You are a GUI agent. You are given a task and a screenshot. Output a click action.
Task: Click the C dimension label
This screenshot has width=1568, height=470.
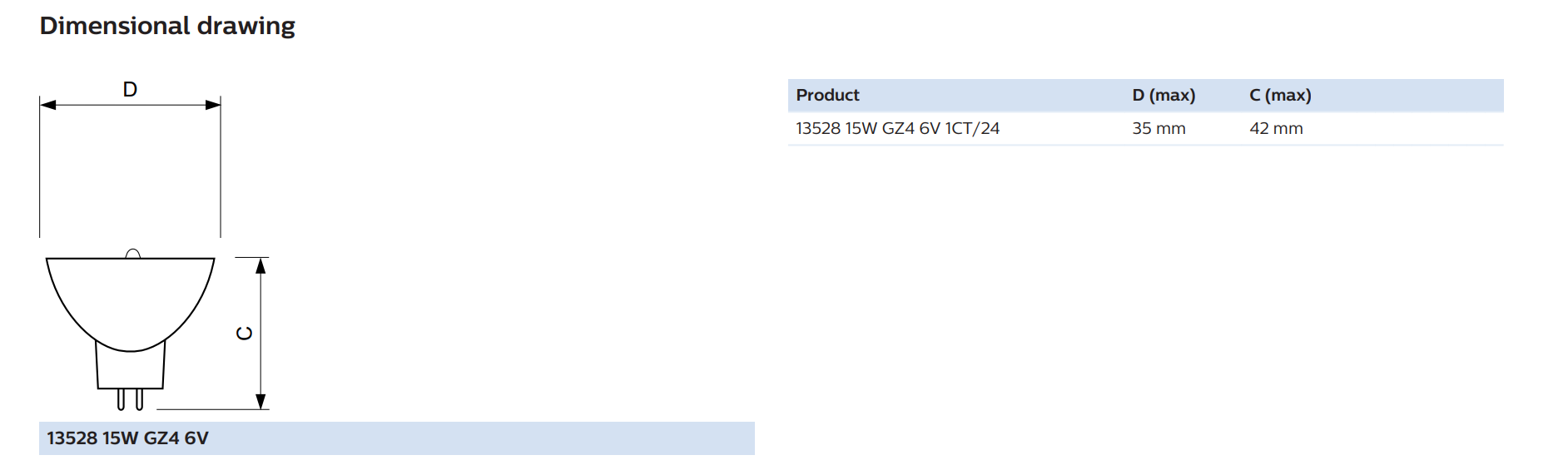click(x=245, y=333)
